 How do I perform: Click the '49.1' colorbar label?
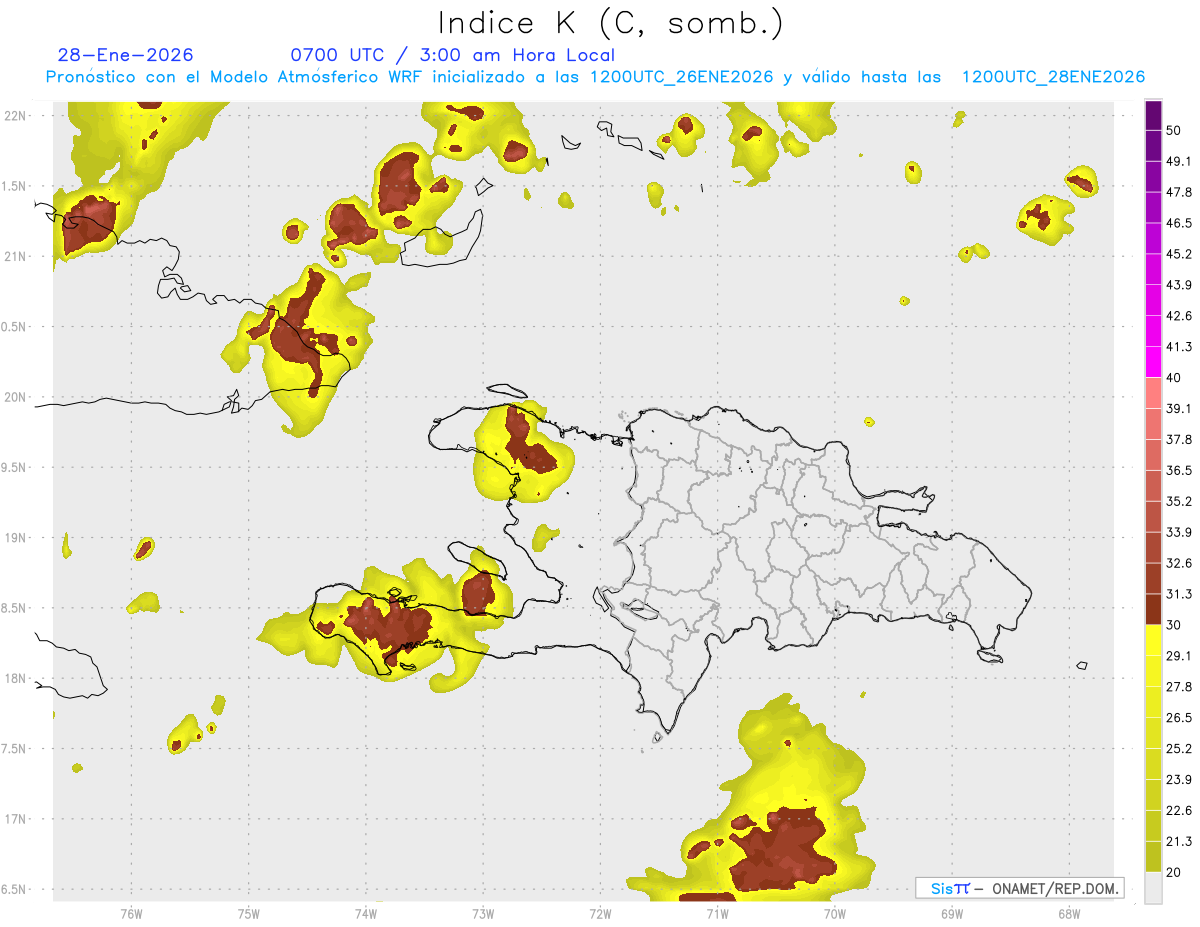1179,161
